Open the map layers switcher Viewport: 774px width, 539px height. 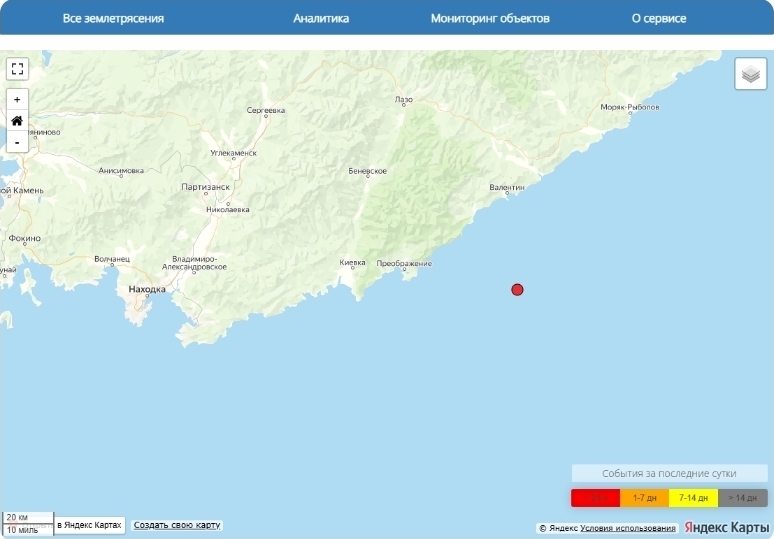(x=750, y=74)
